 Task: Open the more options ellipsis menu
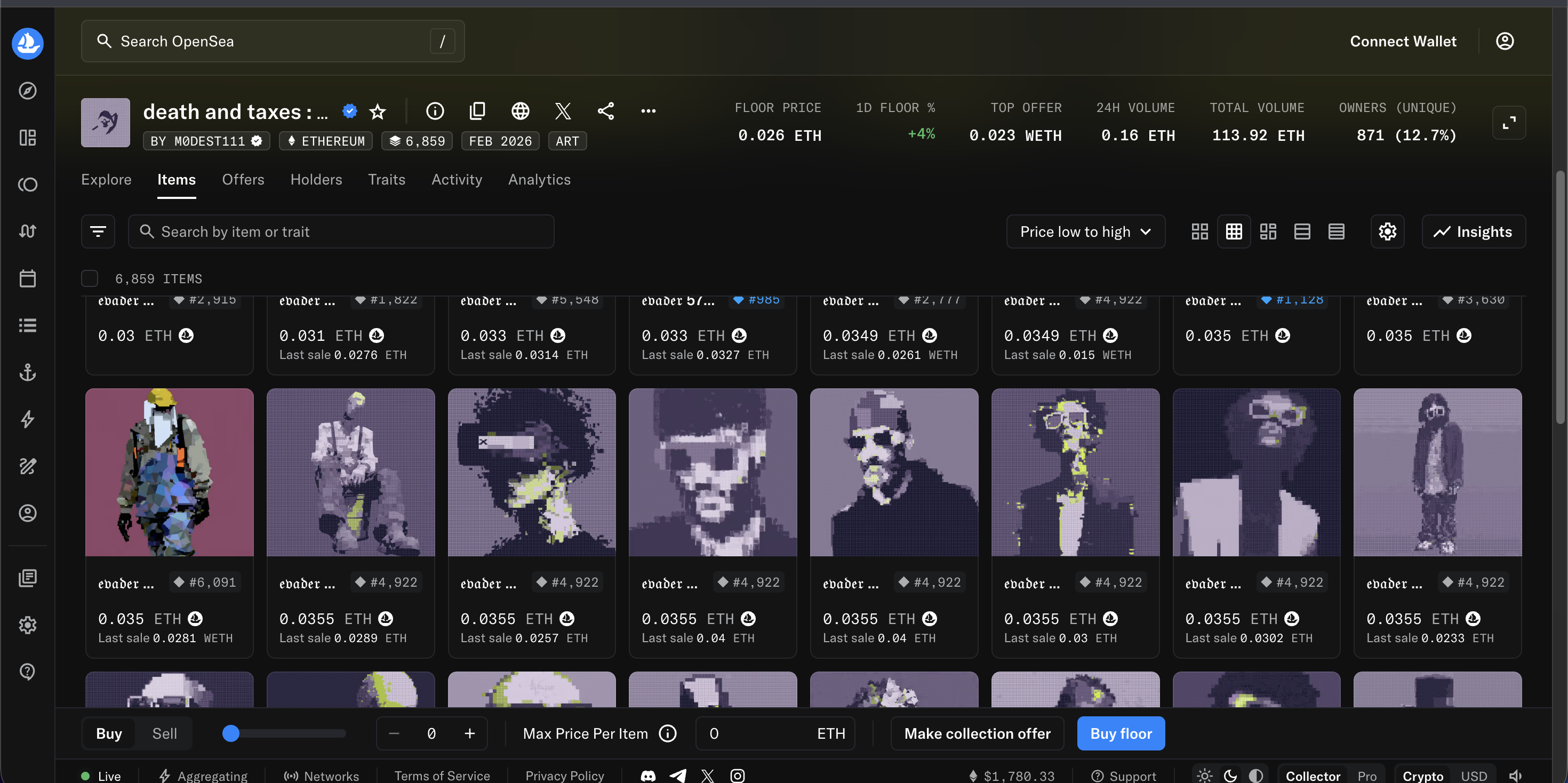(x=648, y=111)
